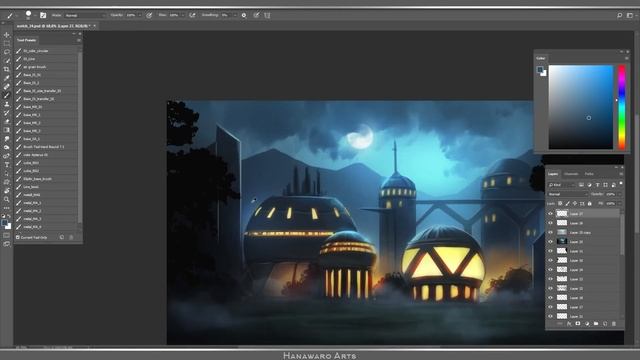Select the Gradient tool
Image resolution: width=640 pixels, height=360 pixels.
[7, 130]
